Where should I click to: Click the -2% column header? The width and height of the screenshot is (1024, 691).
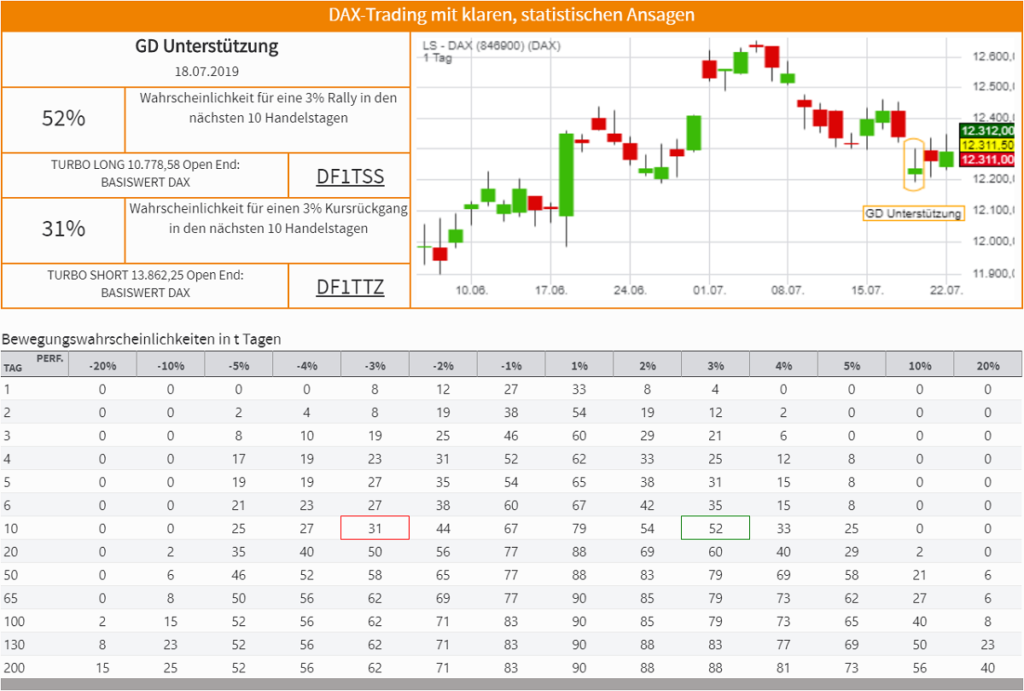(443, 366)
